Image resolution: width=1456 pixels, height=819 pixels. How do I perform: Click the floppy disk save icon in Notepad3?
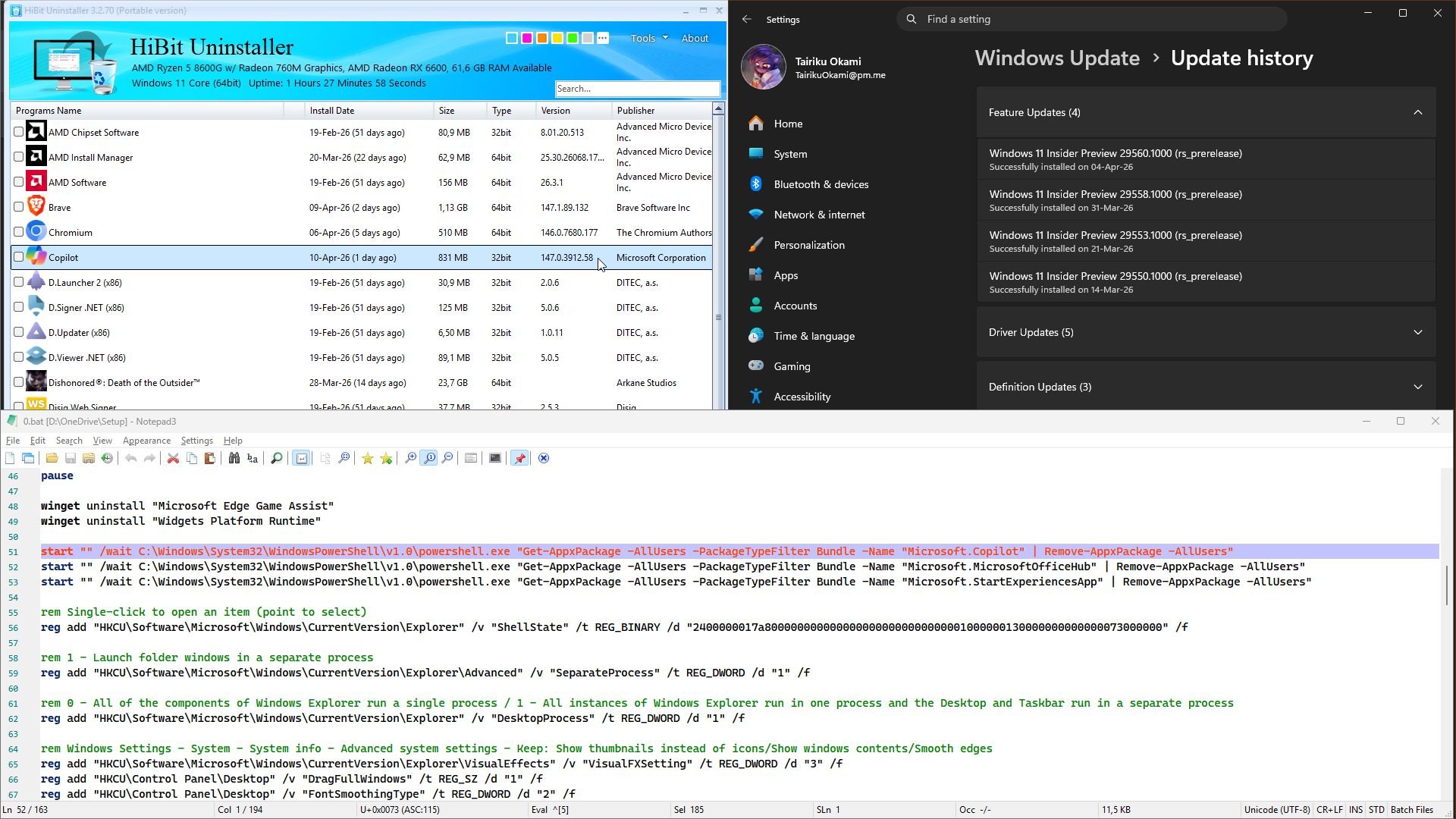point(71,458)
